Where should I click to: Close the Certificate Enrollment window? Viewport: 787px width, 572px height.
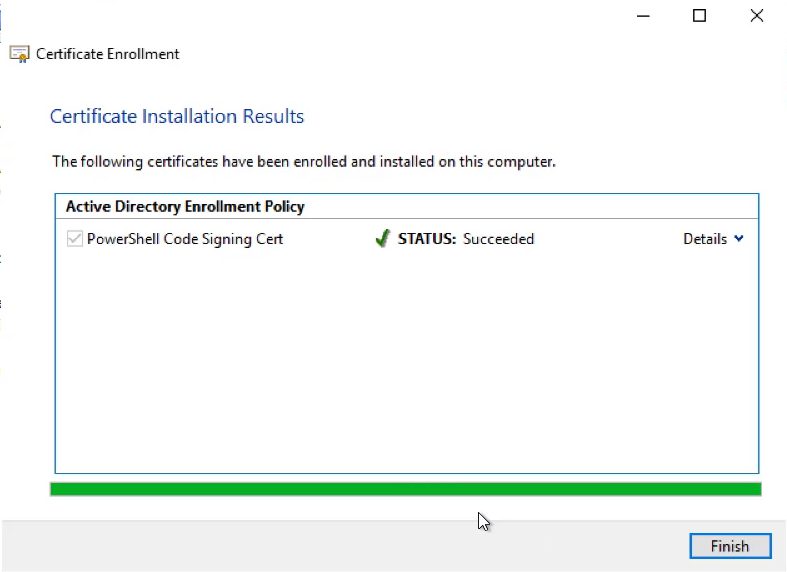[757, 16]
